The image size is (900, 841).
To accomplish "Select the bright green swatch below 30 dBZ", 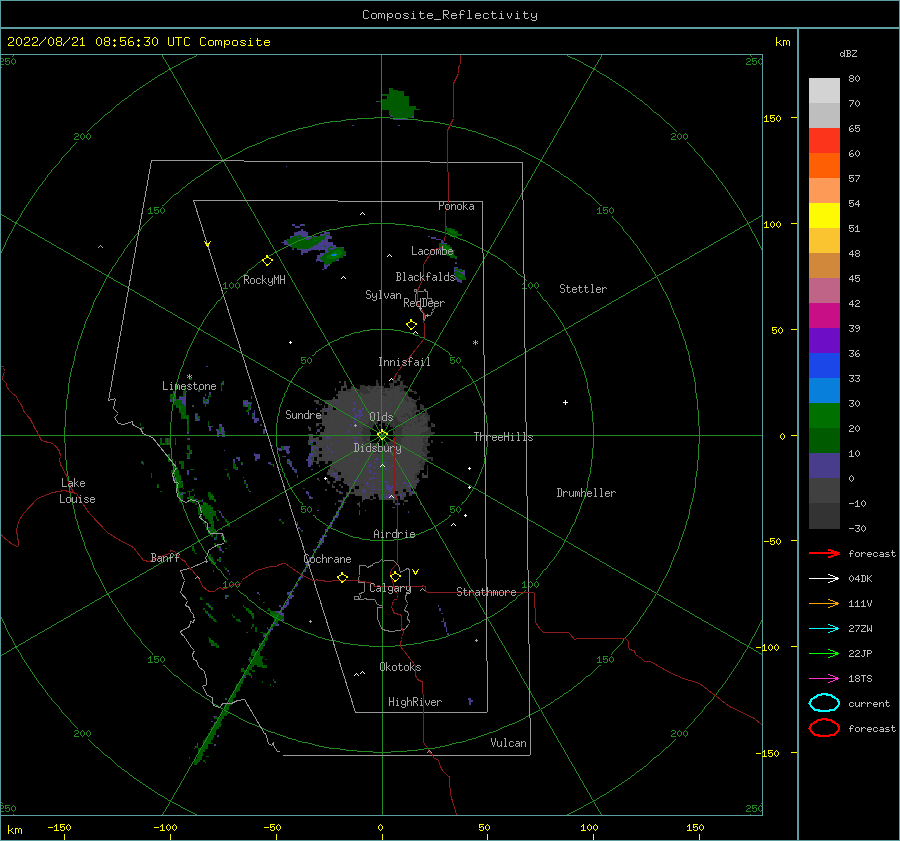I will coord(824,416).
